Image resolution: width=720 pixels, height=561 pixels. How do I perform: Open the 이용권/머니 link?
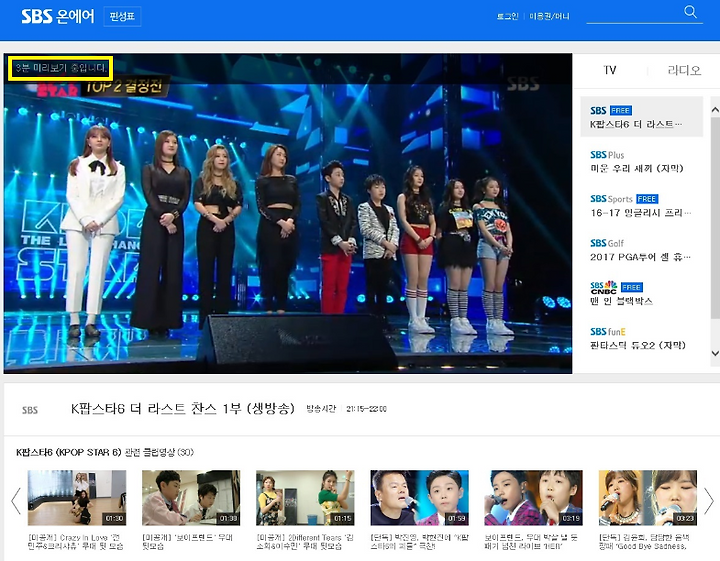(x=549, y=16)
